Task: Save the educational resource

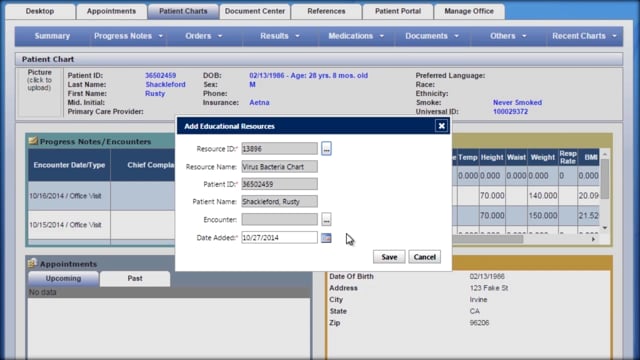Action: (x=389, y=257)
